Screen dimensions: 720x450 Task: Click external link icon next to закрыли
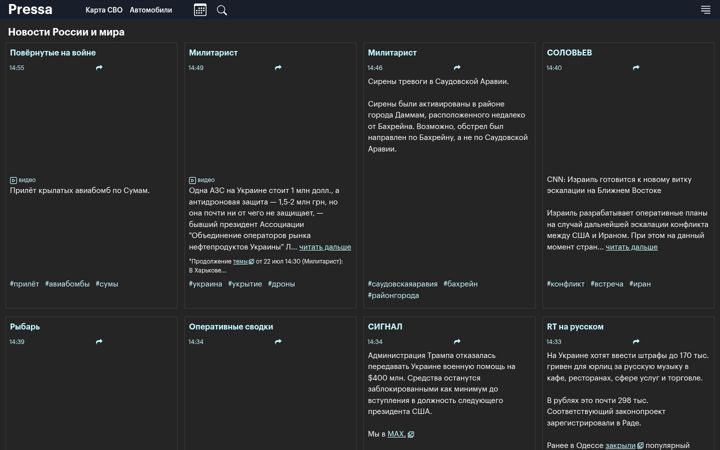(x=641, y=445)
